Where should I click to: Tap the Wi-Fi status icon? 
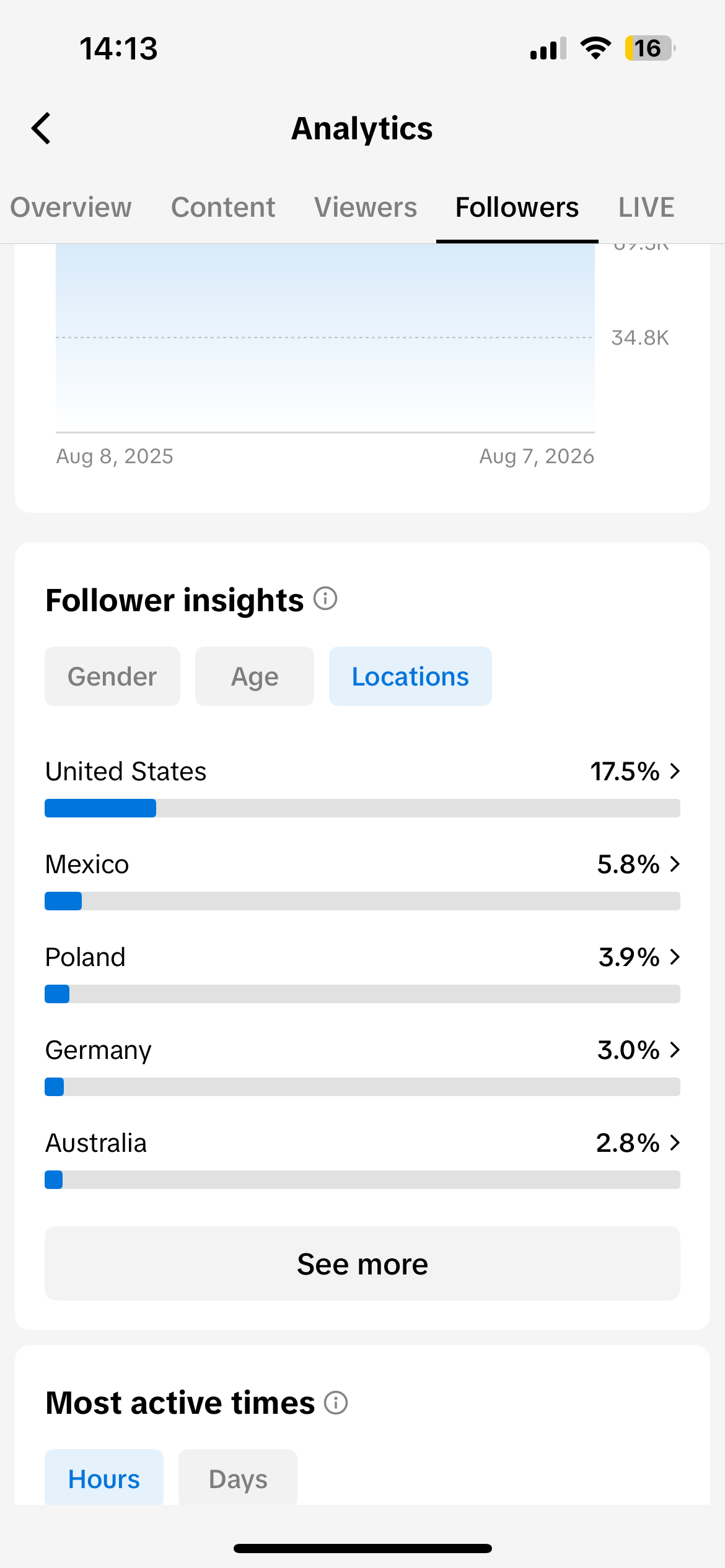point(595,48)
